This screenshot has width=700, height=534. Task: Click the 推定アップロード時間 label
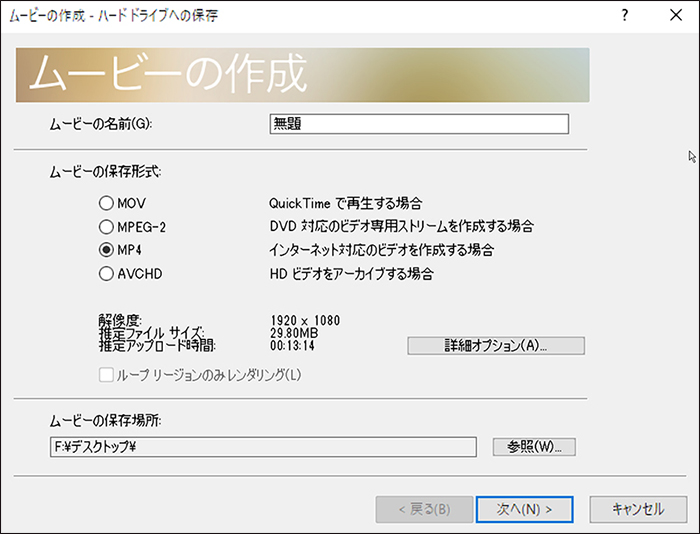(x=157, y=346)
